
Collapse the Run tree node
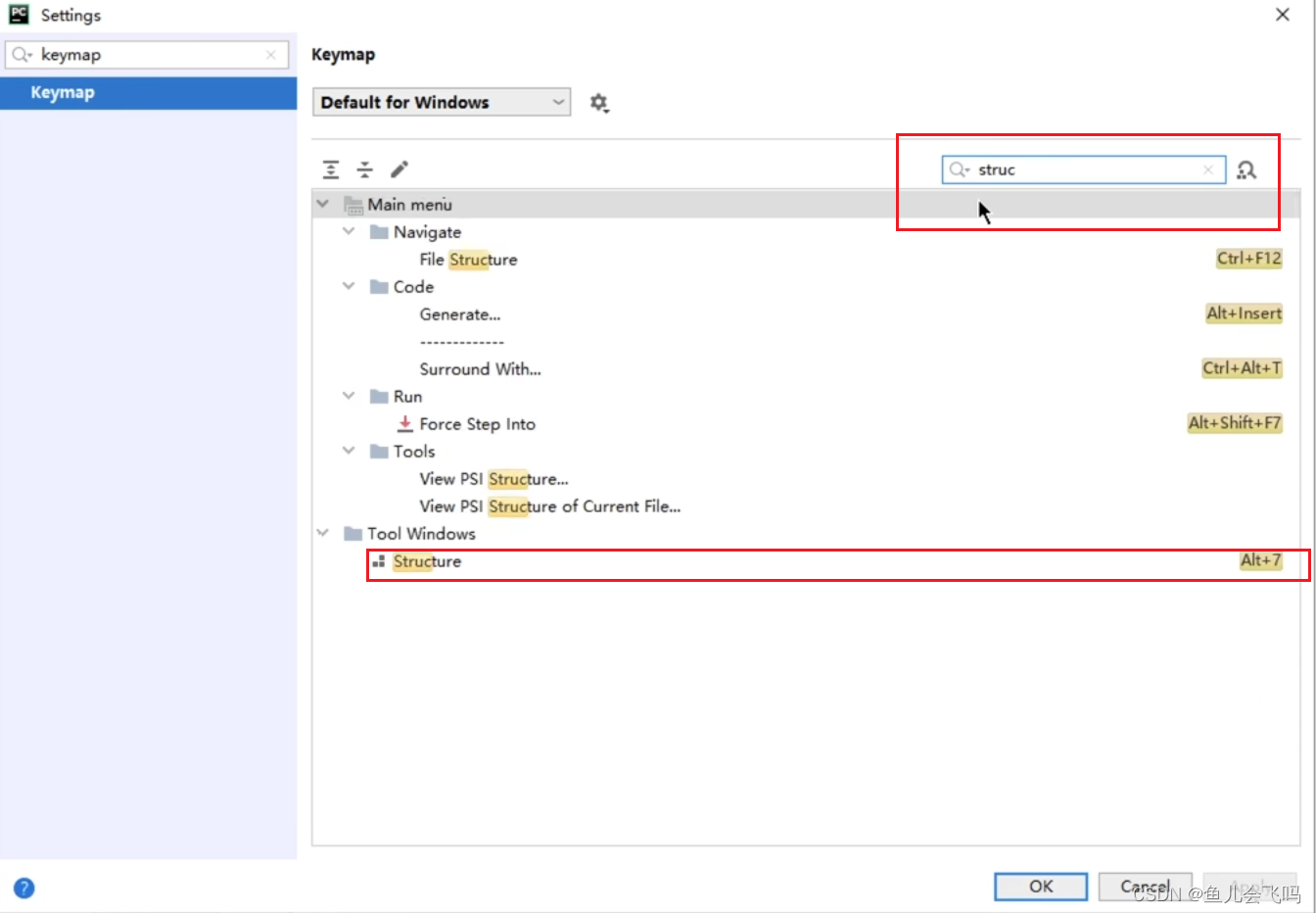click(349, 396)
